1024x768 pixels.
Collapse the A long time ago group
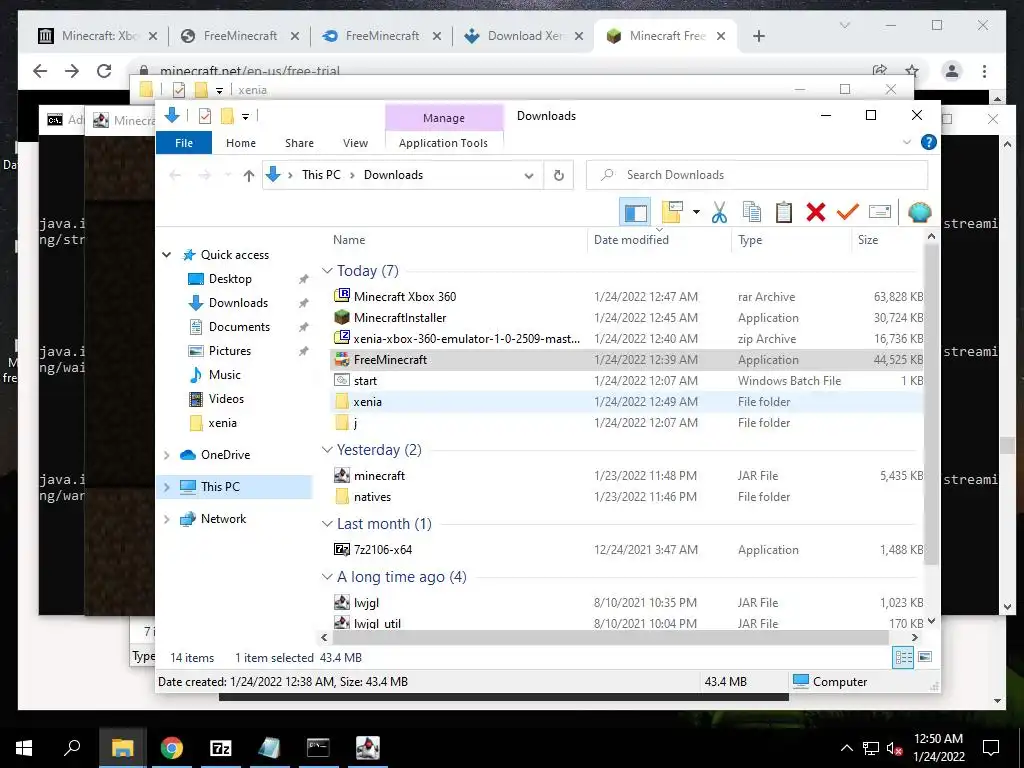tap(327, 577)
